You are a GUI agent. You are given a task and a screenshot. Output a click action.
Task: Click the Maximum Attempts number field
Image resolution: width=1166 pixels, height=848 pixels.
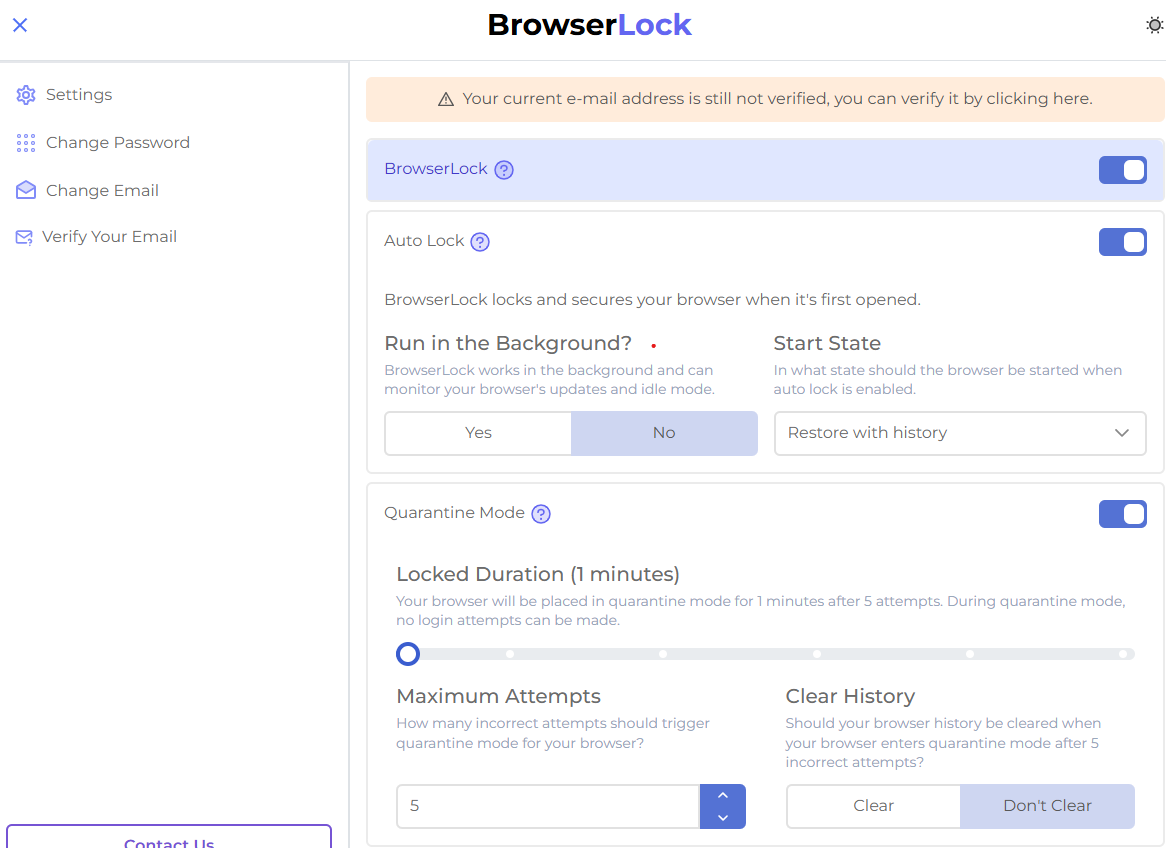pos(547,806)
